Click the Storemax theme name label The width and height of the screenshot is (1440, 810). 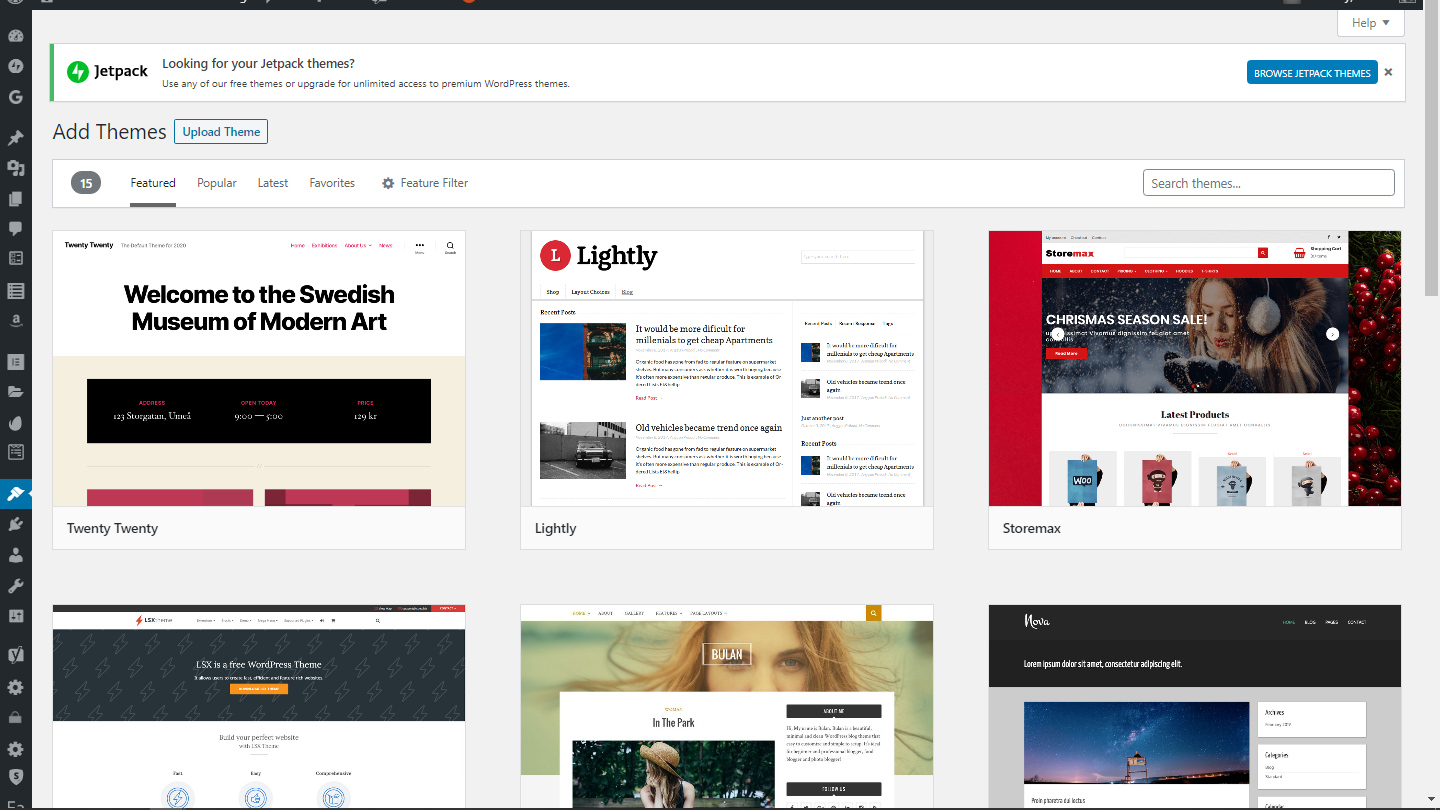point(1032,528)
